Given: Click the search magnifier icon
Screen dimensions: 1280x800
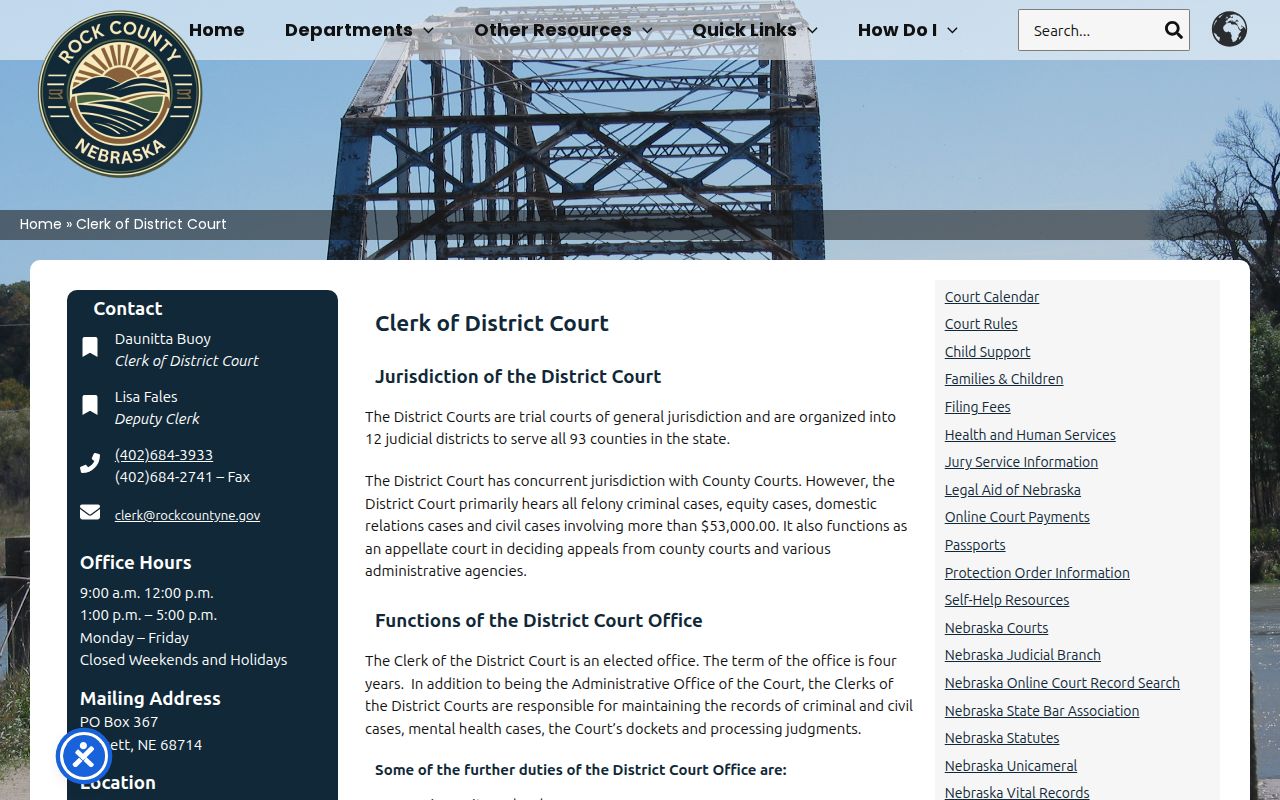Looking at the screenshot, I should [x=1173, y=30].
